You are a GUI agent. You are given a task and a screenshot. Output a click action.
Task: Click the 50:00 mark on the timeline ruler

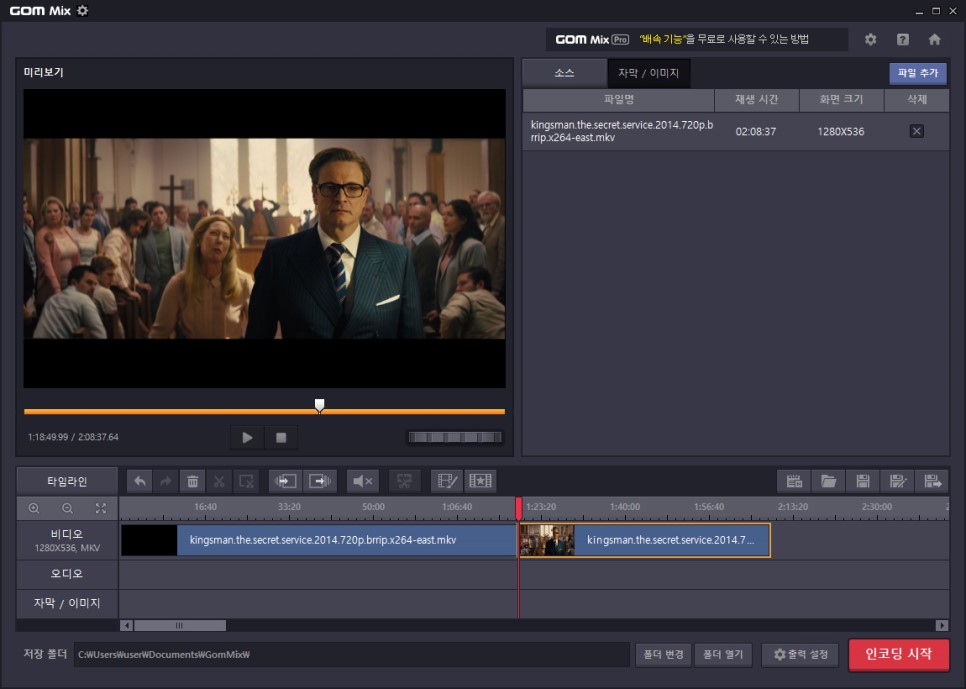click(373, 507)
